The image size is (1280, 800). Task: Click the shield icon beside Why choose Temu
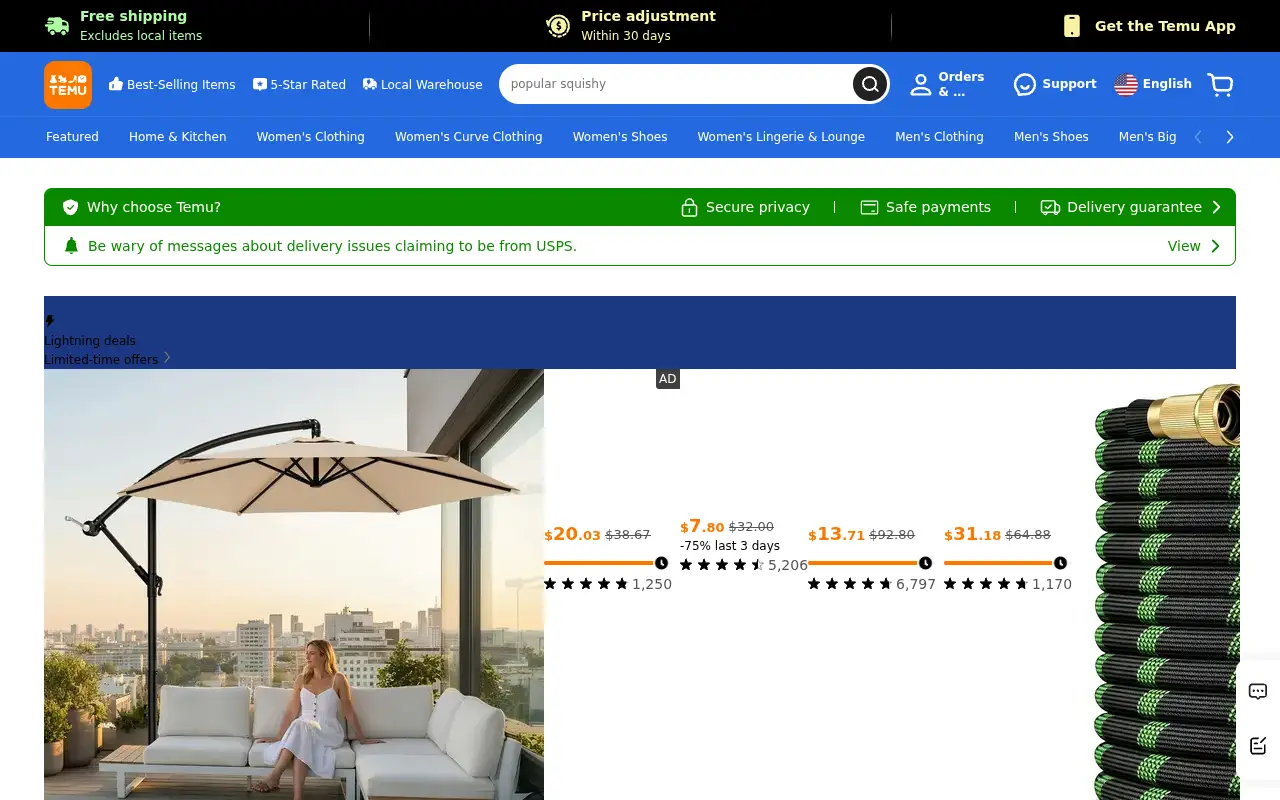click(x=70, y=207)
